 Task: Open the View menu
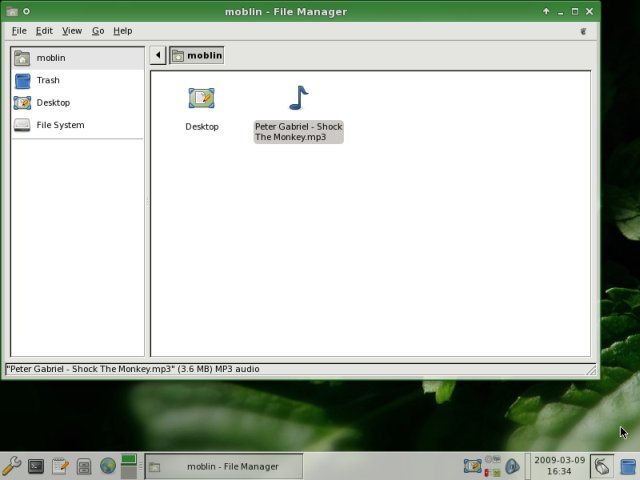coord(72,31)
